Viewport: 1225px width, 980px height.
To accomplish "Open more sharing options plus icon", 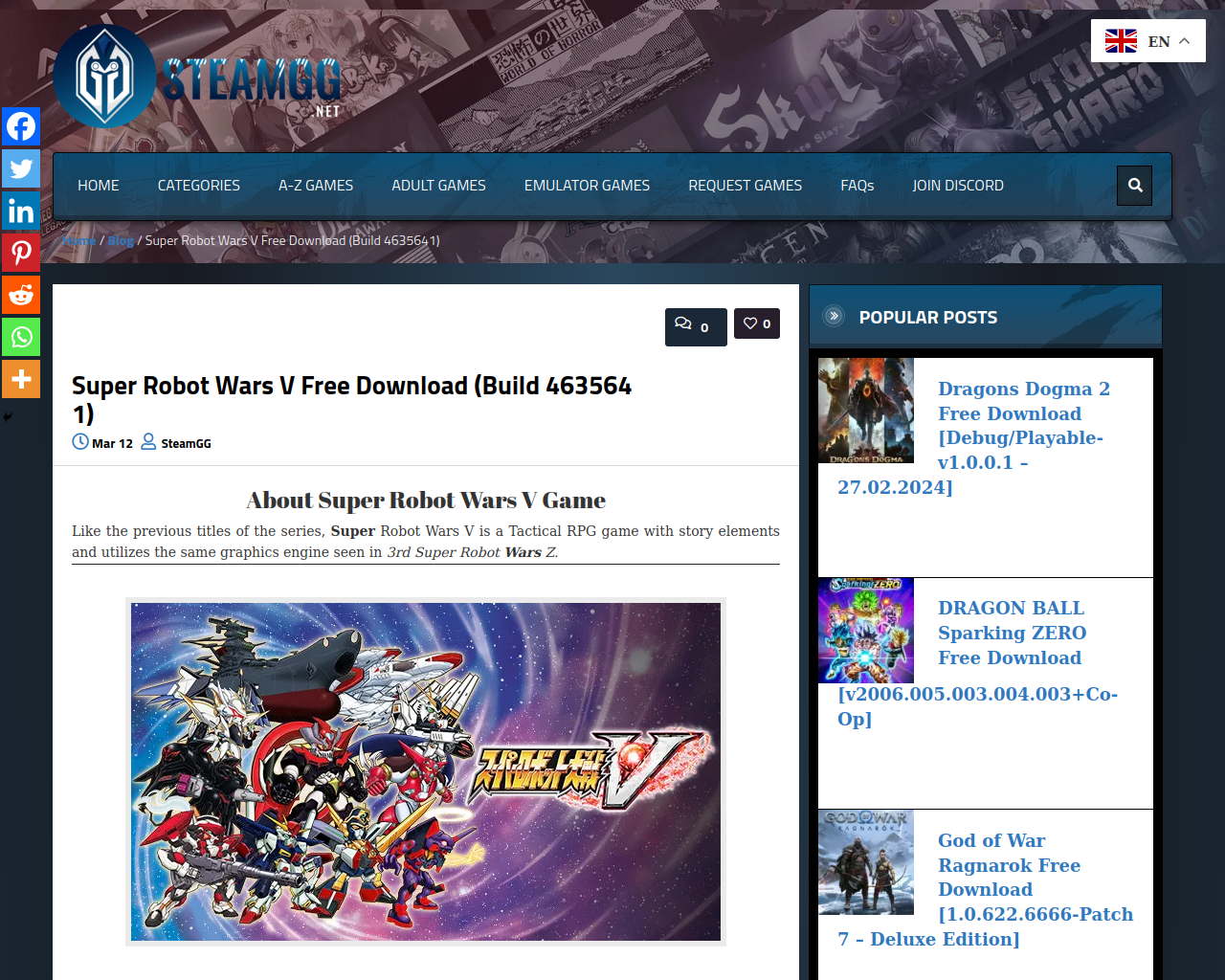I will click(20, 379).
